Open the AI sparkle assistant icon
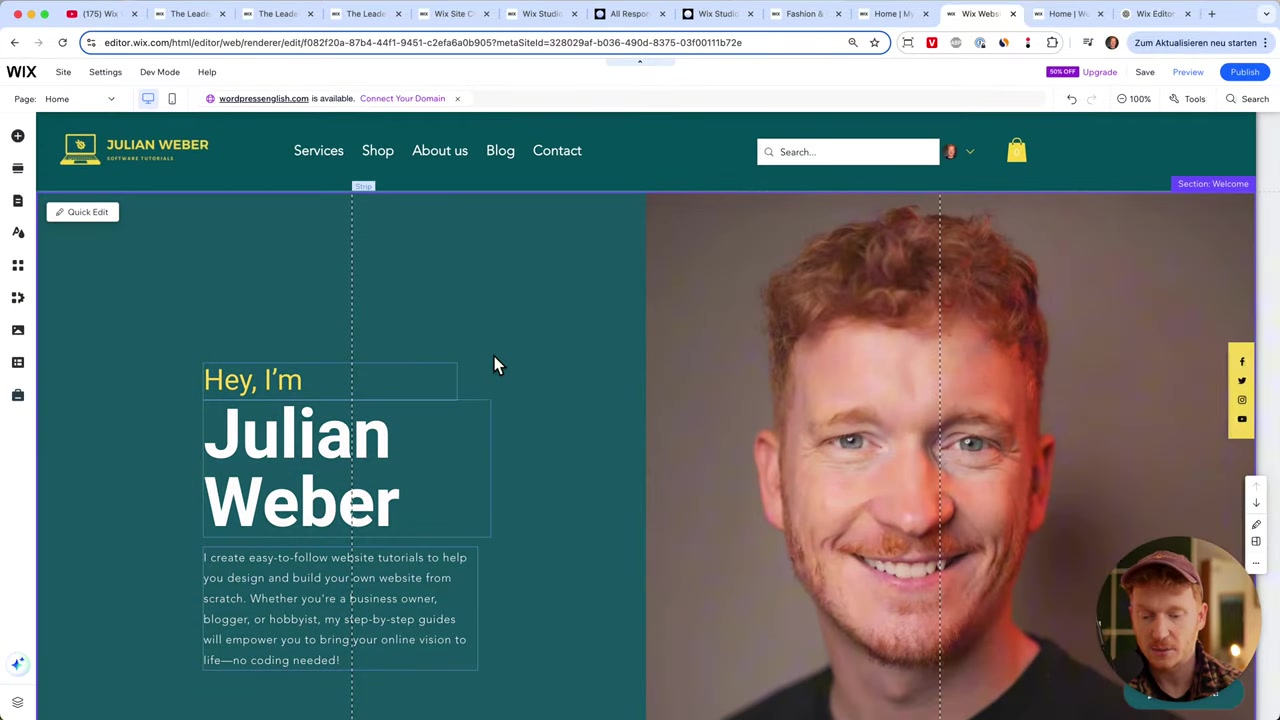Viewport: 1280px width, 720px height. (18, 664)
